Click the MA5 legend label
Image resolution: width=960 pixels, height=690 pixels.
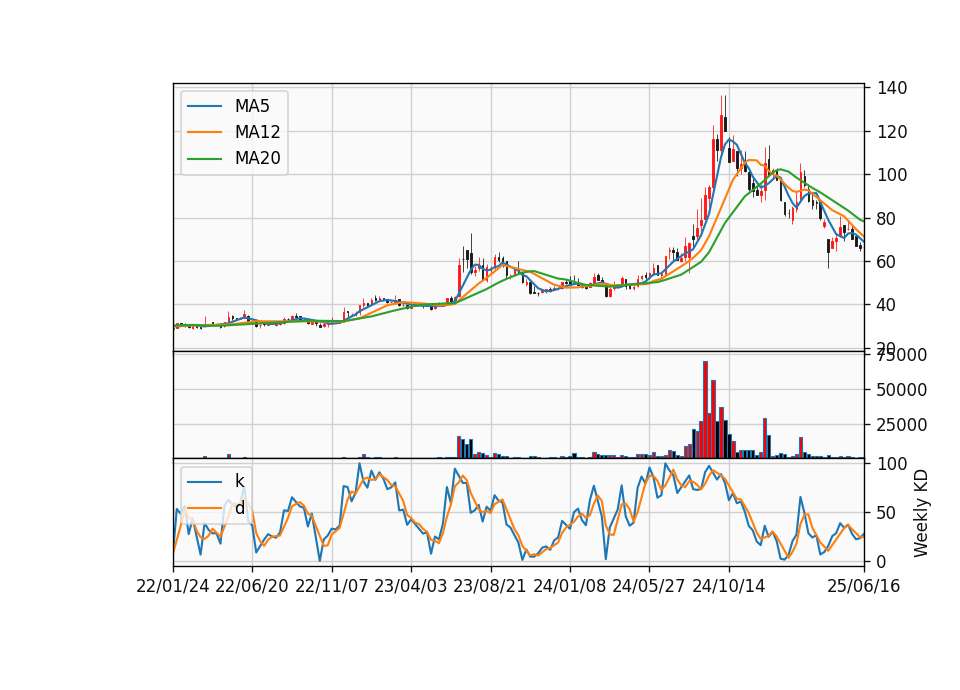[252, 106]
